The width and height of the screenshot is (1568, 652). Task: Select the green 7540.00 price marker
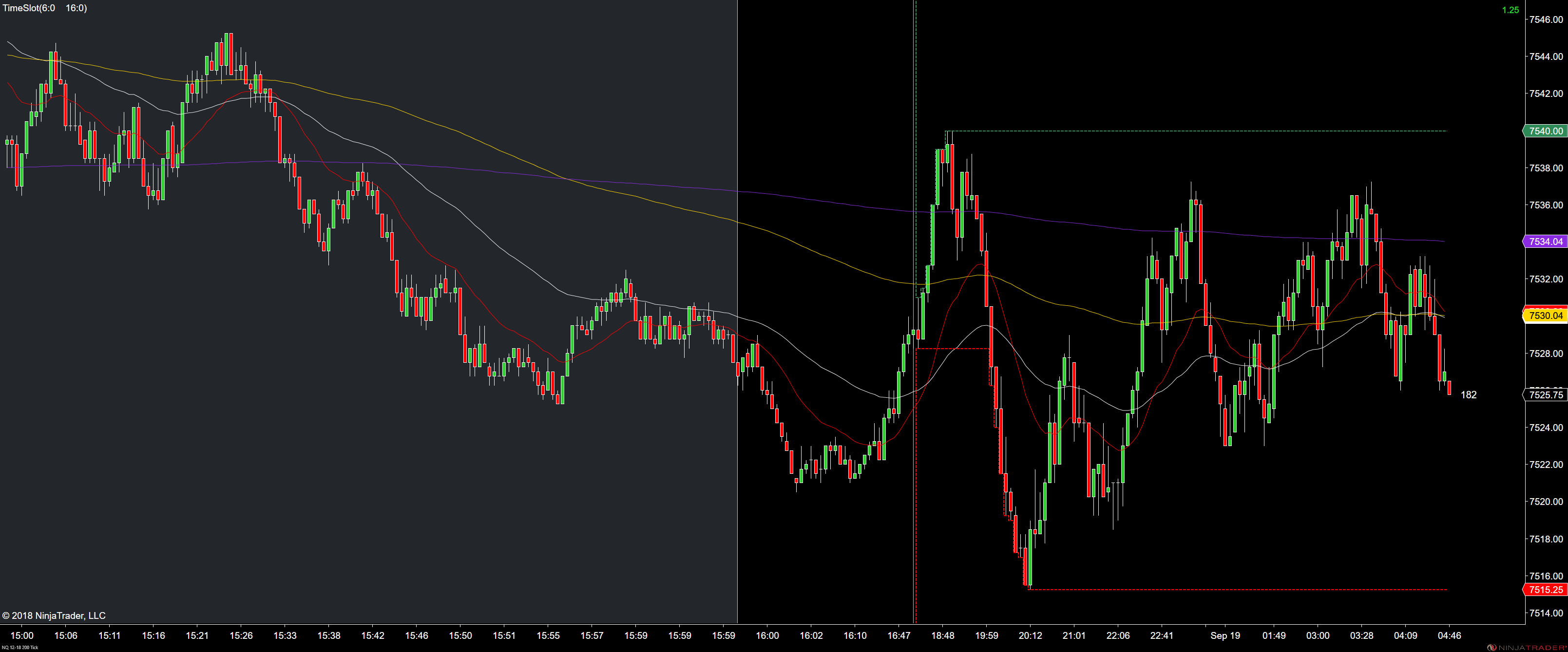point(1545,131)
